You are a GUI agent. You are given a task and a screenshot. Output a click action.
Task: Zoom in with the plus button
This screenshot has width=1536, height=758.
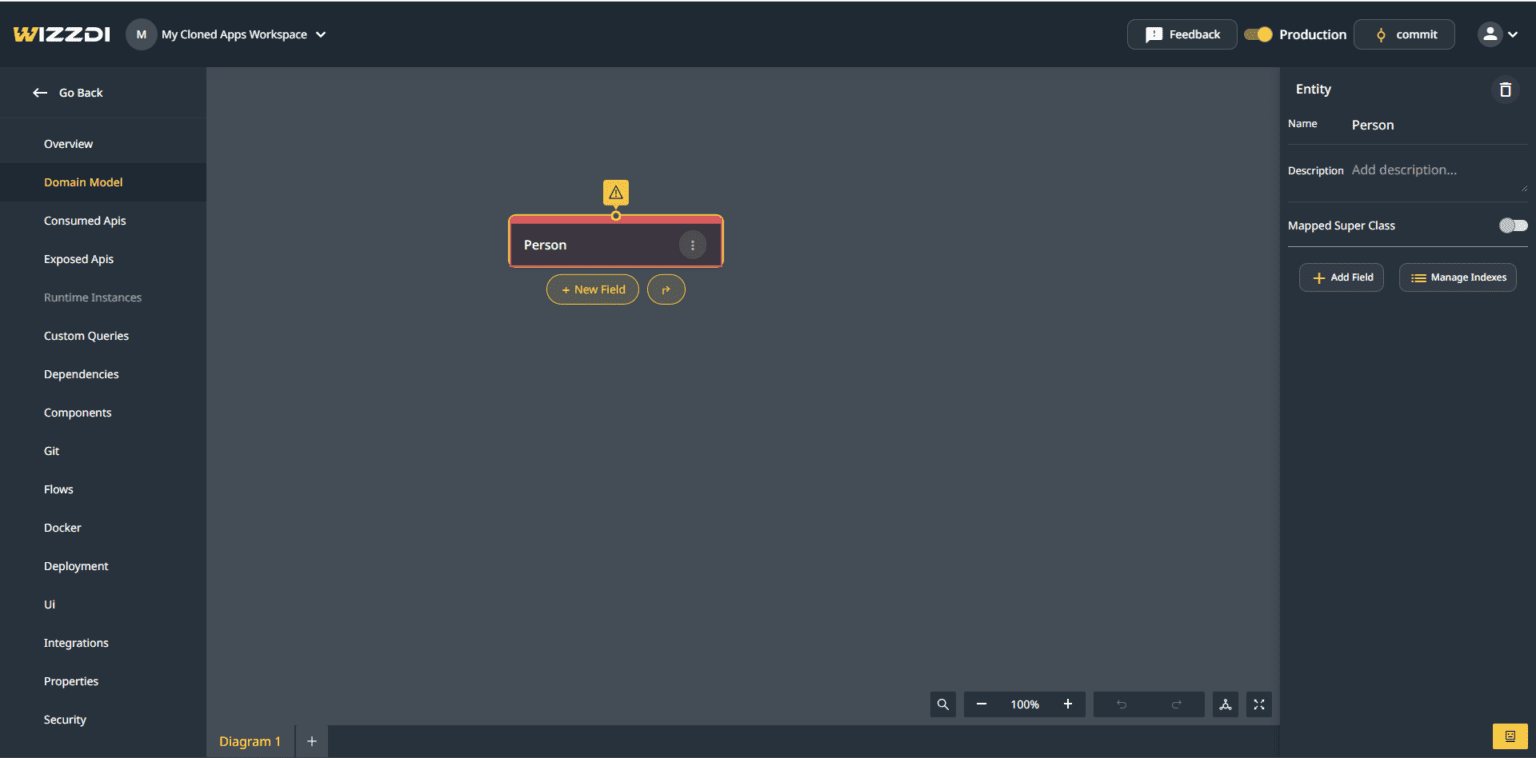(1068, 704)
